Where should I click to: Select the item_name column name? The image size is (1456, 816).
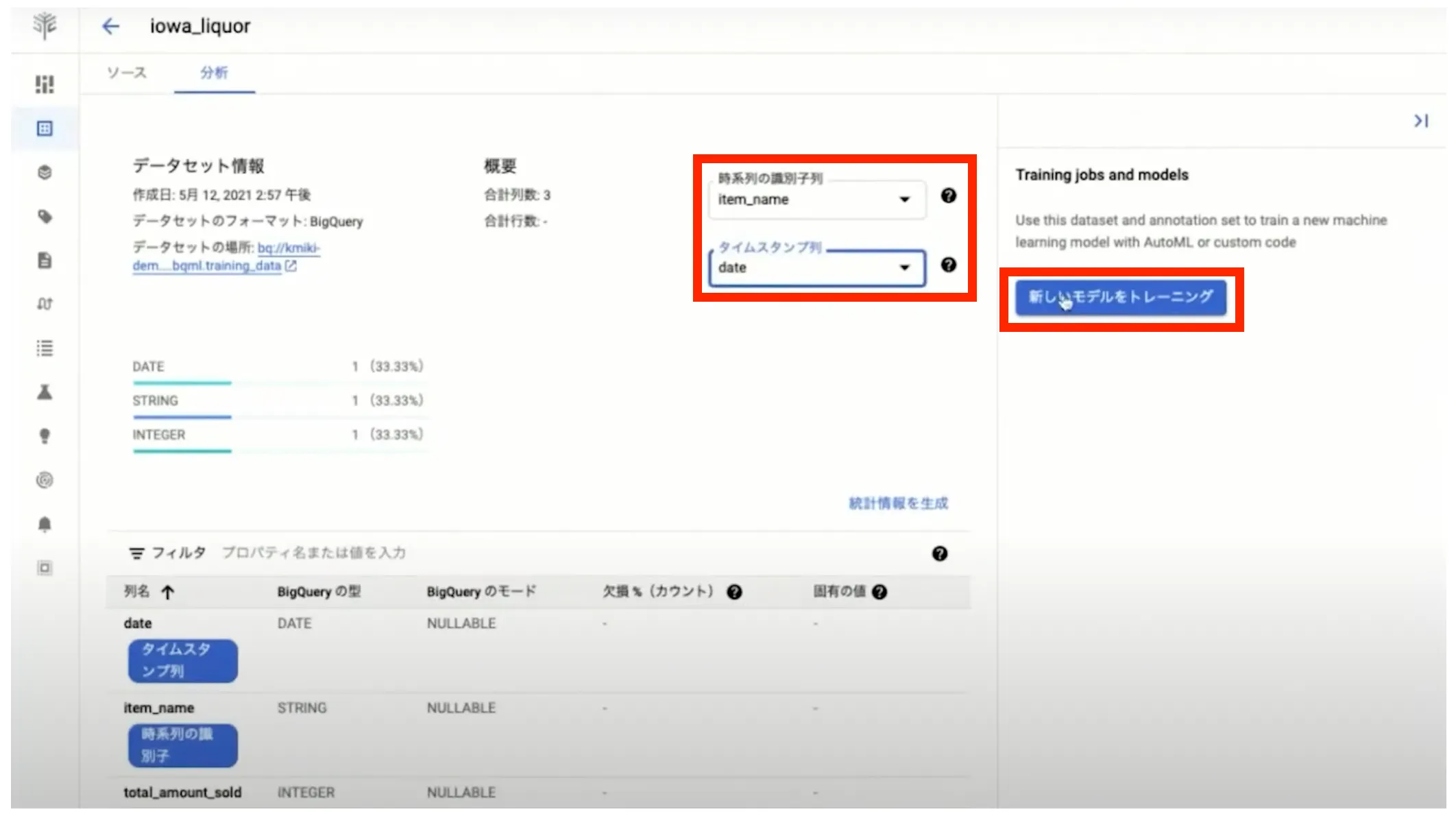pos(159,708)
